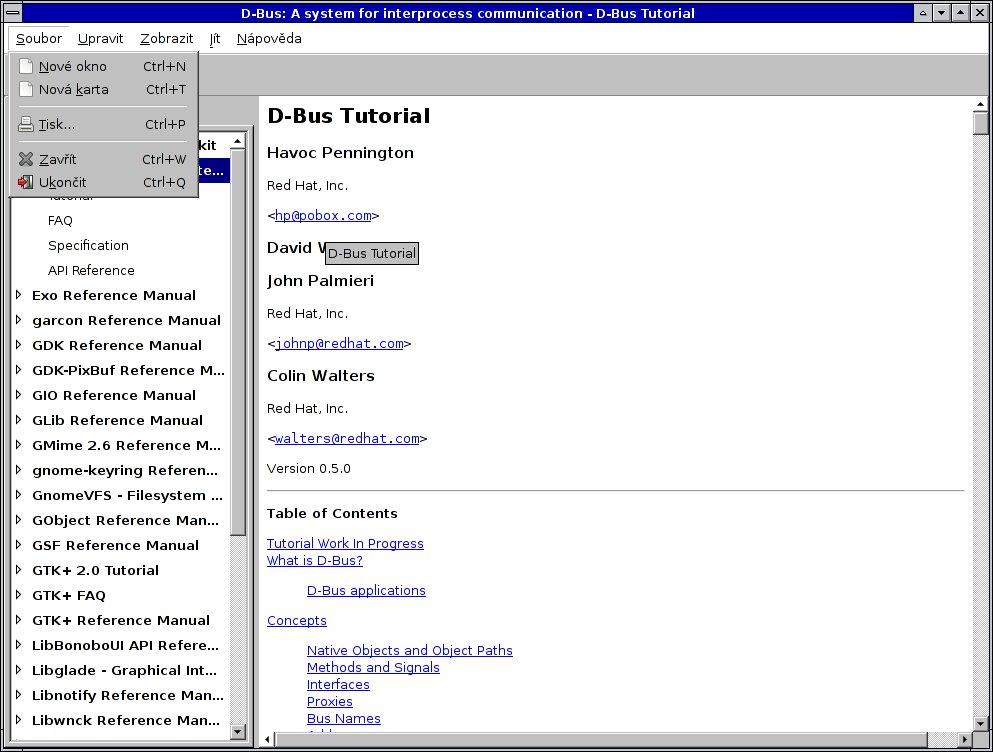
Task: Follow the Interfaces link
Action: click(338, 685)
